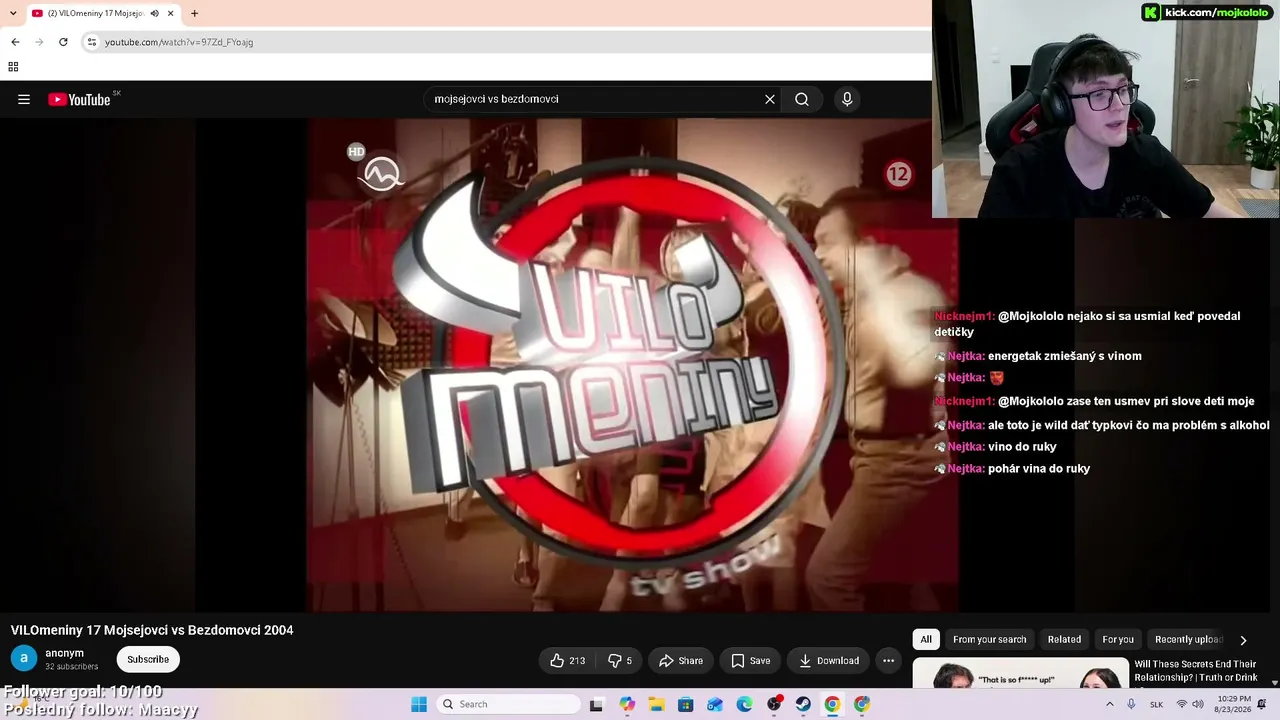Show more filter chips with arrow

click(1243, 640)
